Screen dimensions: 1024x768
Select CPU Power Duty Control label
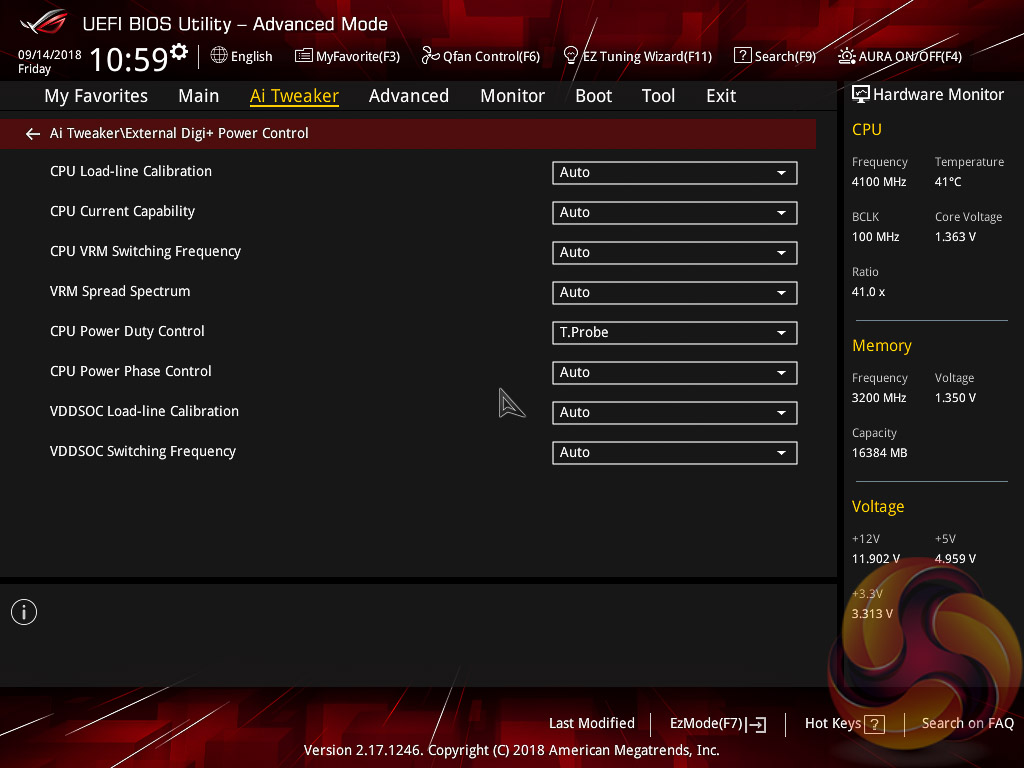pos(127,331)
